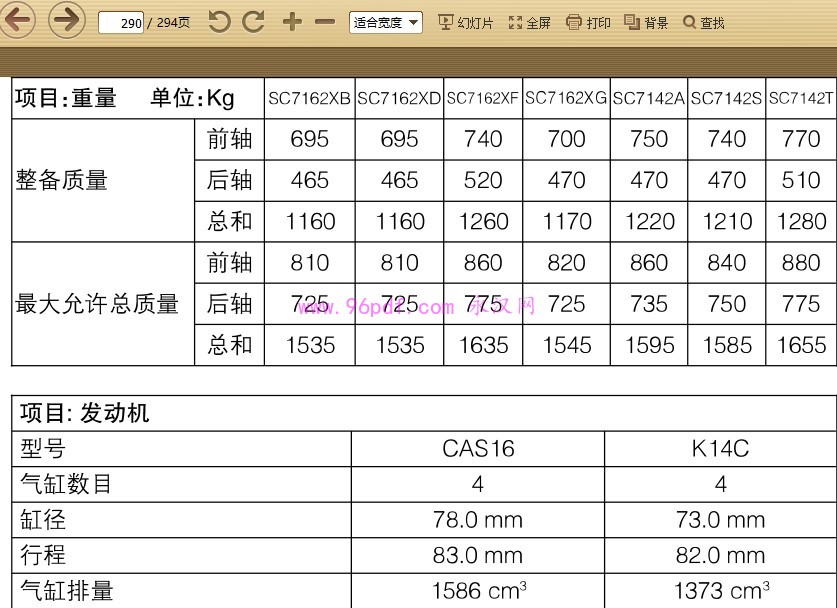
Task: Click the K14C engine model cell
Action: pos(720,449)
